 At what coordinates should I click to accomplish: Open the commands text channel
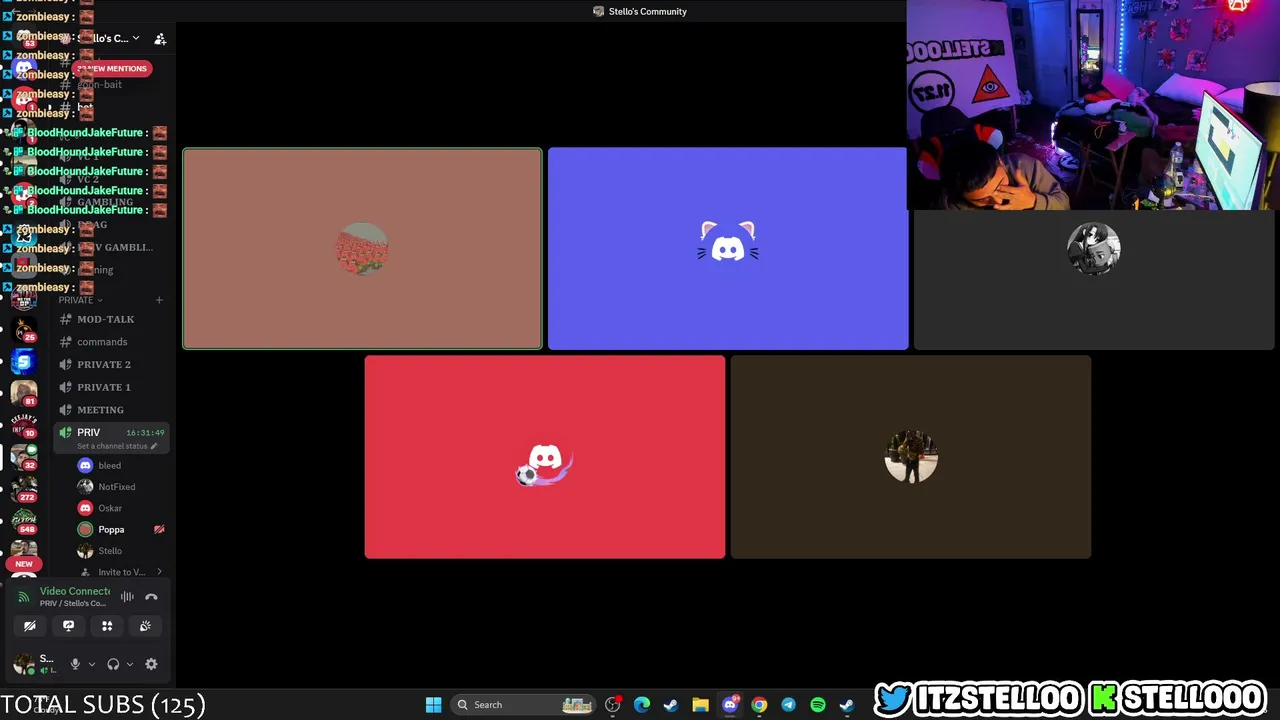[111, 342]
